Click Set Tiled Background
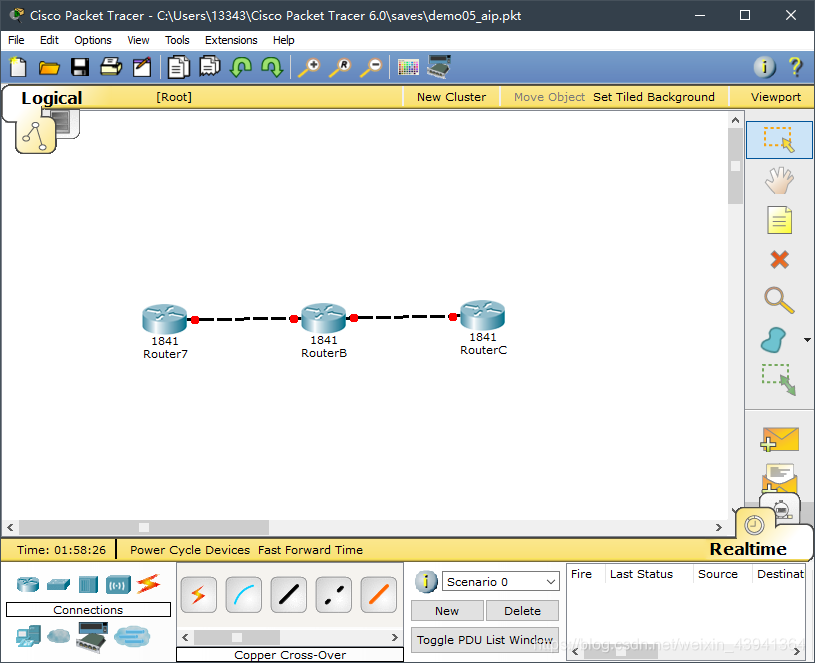 pos(653,97)
